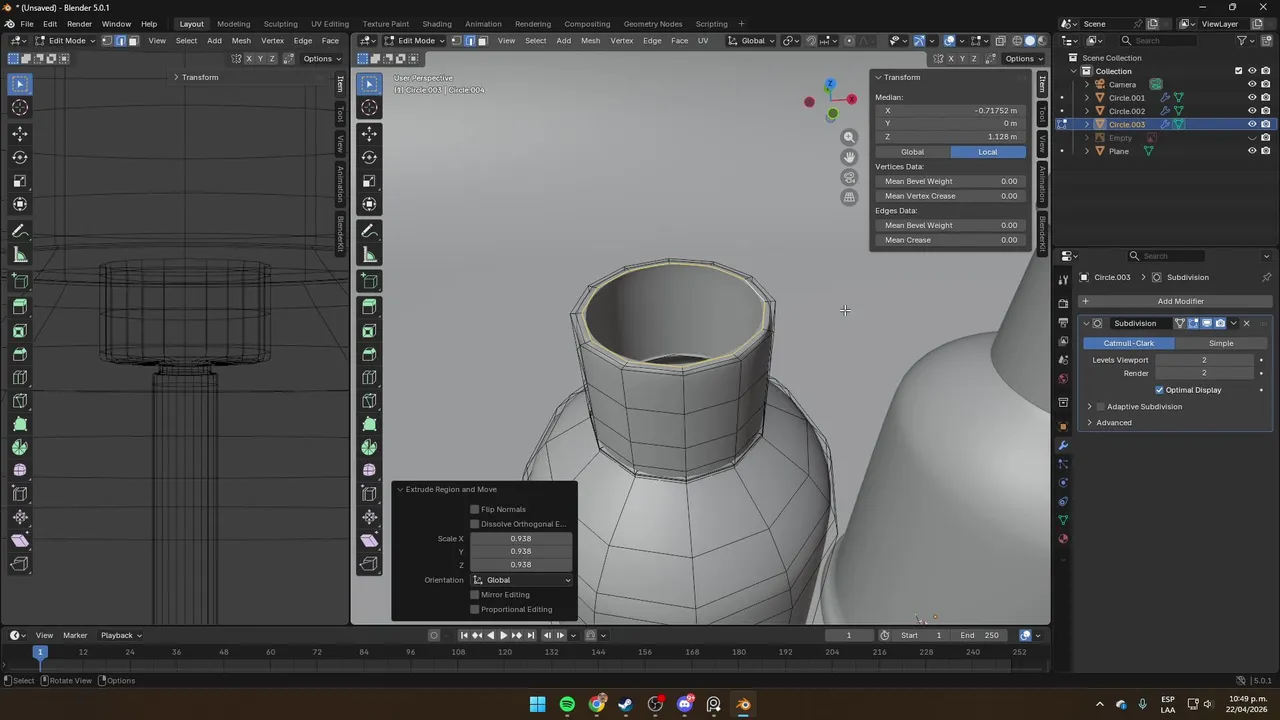Switch subdivision type to Simple

point(1220,343)
